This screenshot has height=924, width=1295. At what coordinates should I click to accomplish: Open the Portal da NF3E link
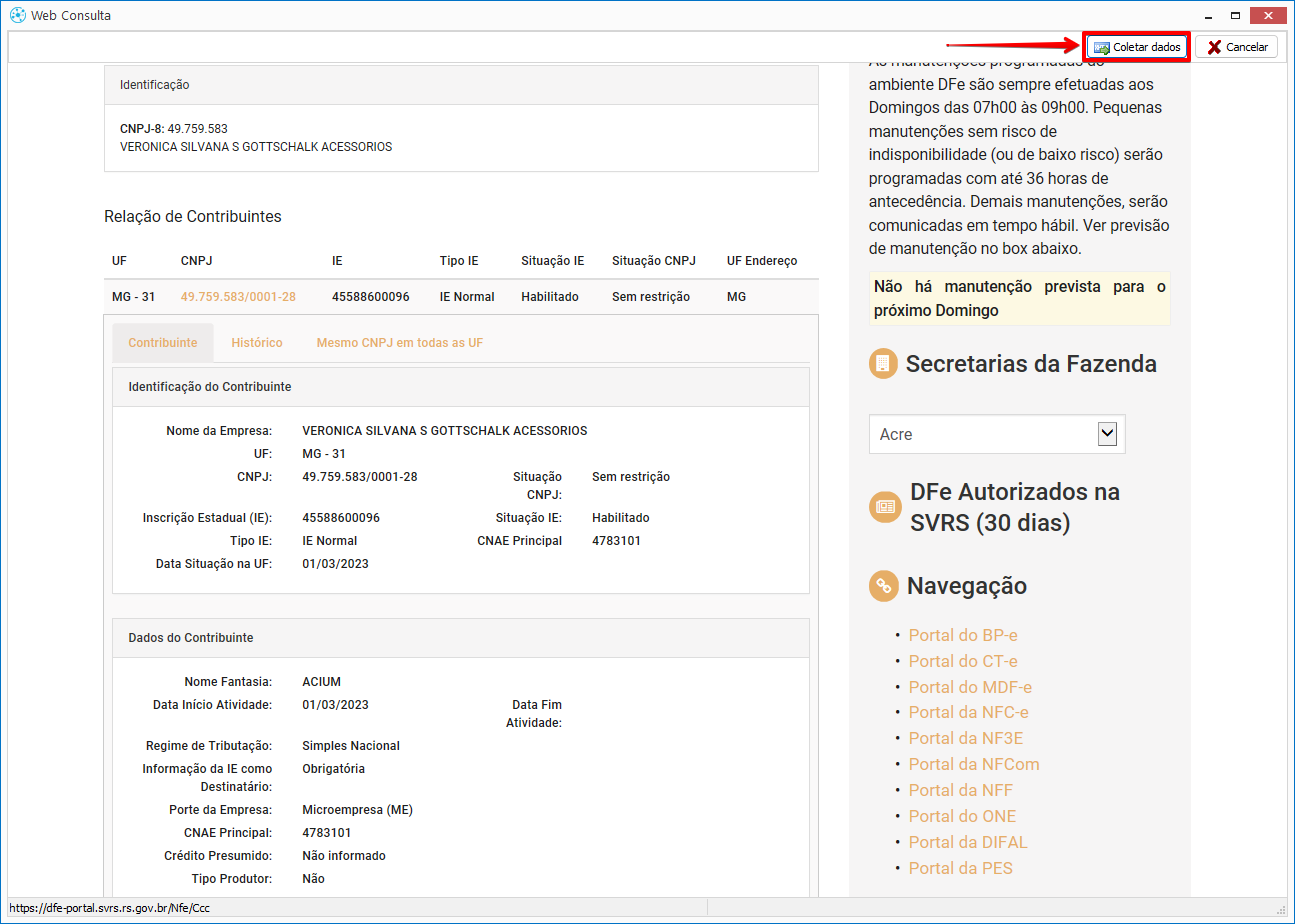966,738
